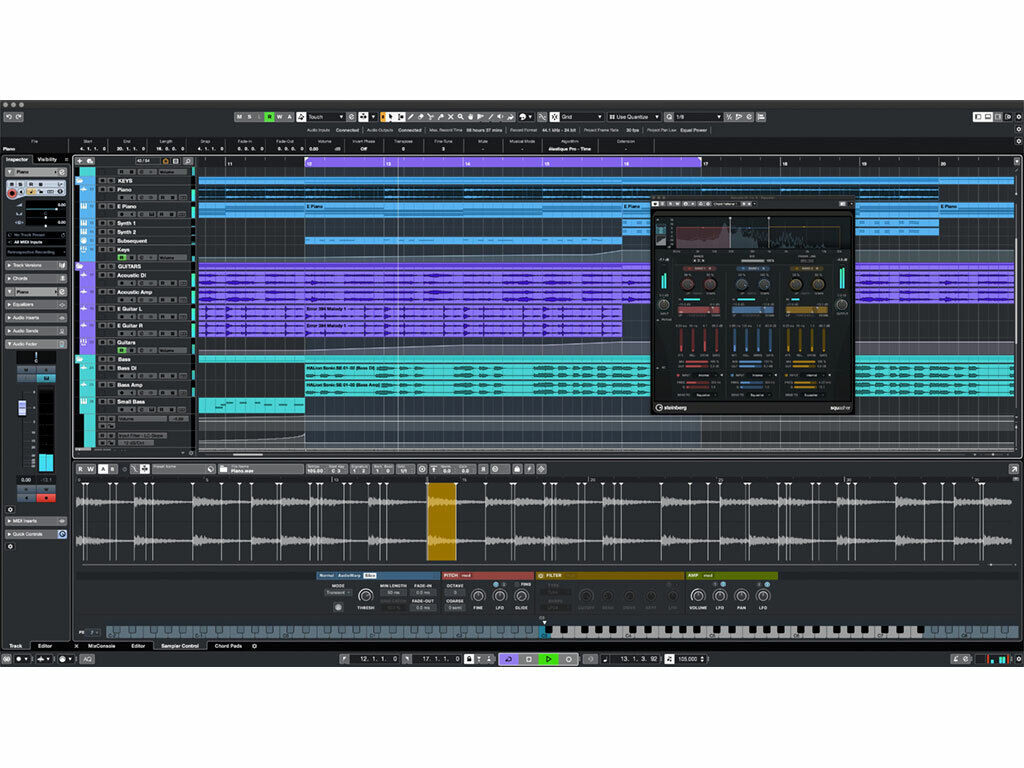Click the GUITARS folder track icon

pyautogui.click(x=79, y=266)
